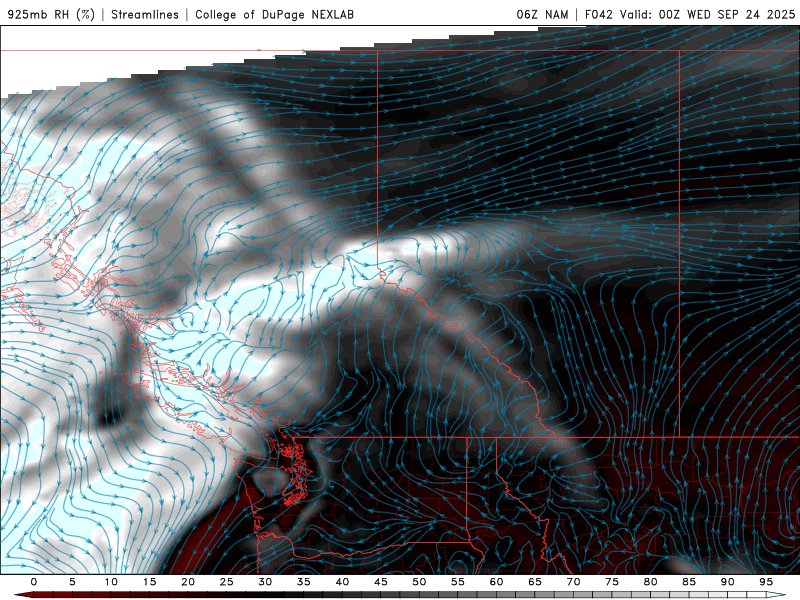Click "Valid: 00Z WED SEP 24 2025" text
This screenshot has height=600, width=800.
pos(708,15)
